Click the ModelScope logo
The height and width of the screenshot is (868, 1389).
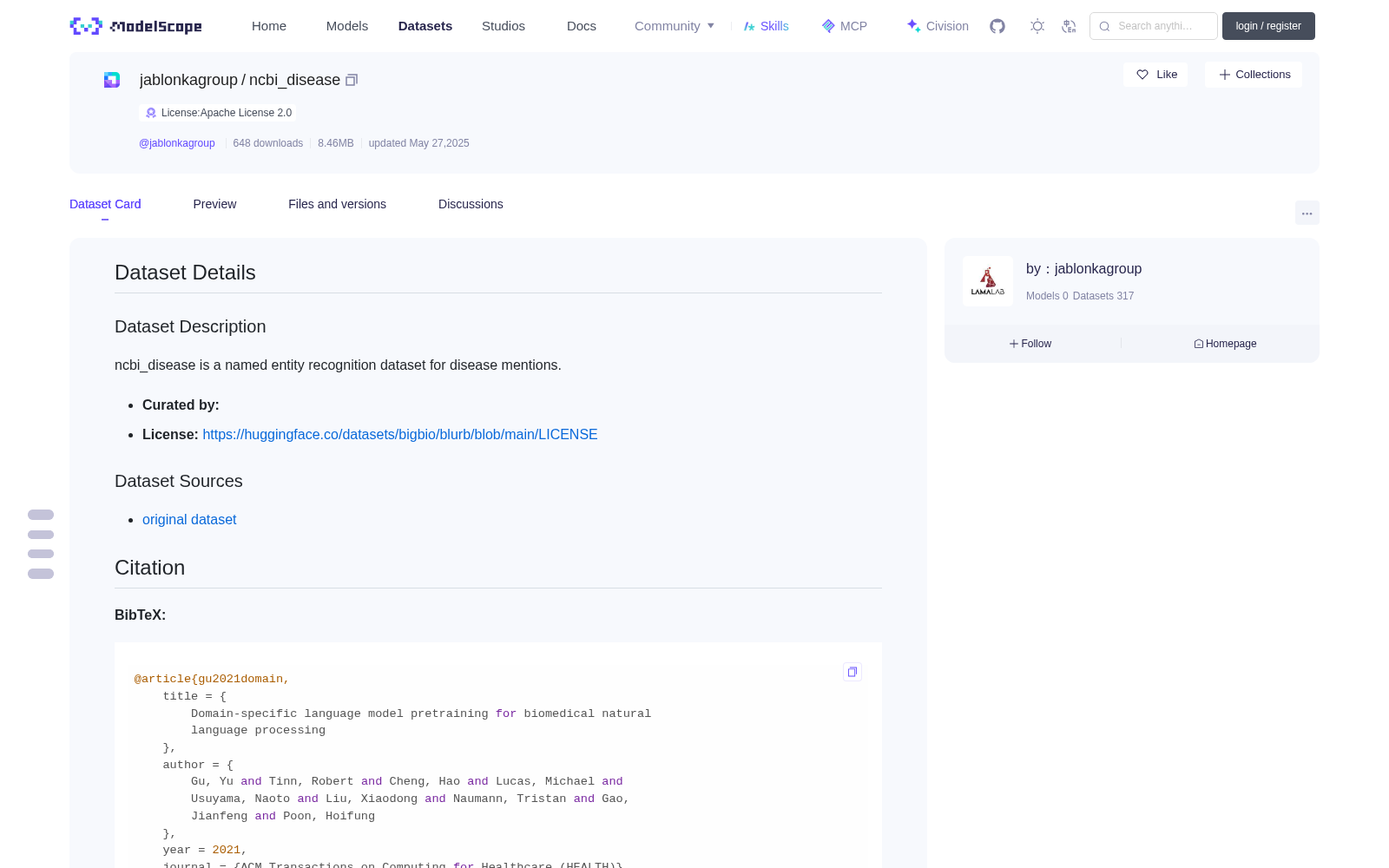click(135, 26)
